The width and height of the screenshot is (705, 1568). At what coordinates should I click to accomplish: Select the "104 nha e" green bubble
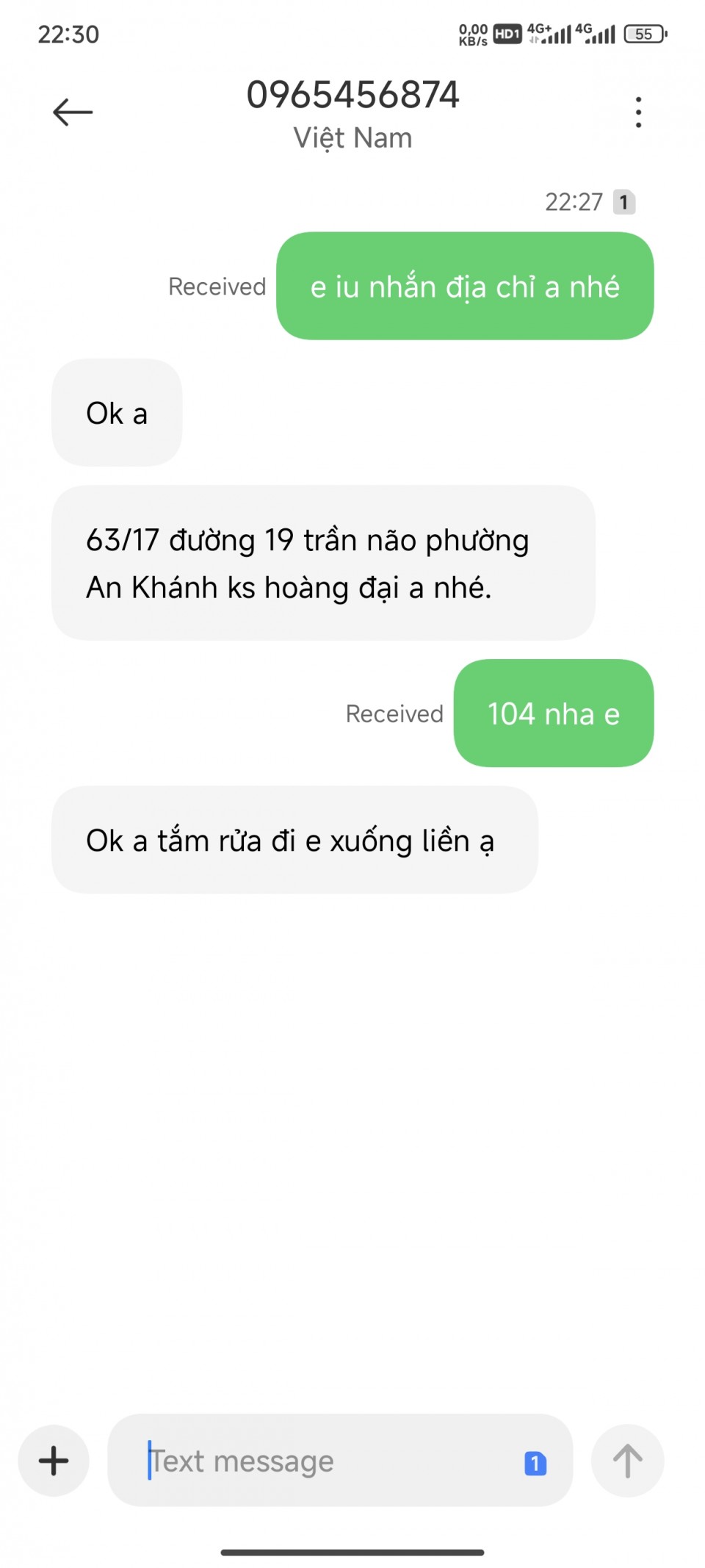pos(554,713)
